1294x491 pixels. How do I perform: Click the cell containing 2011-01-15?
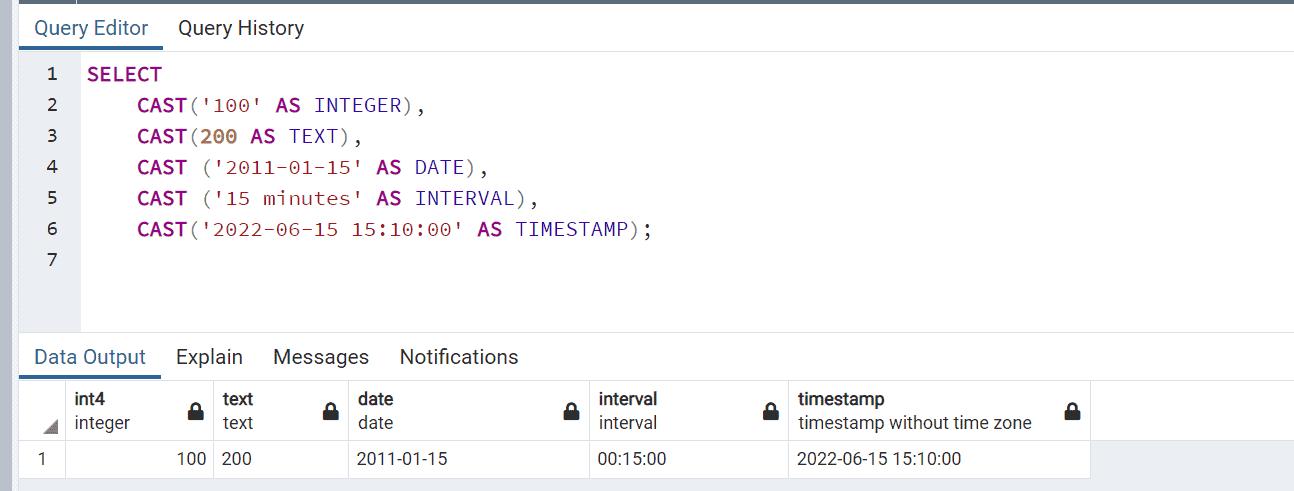click(x=468, y=460)
